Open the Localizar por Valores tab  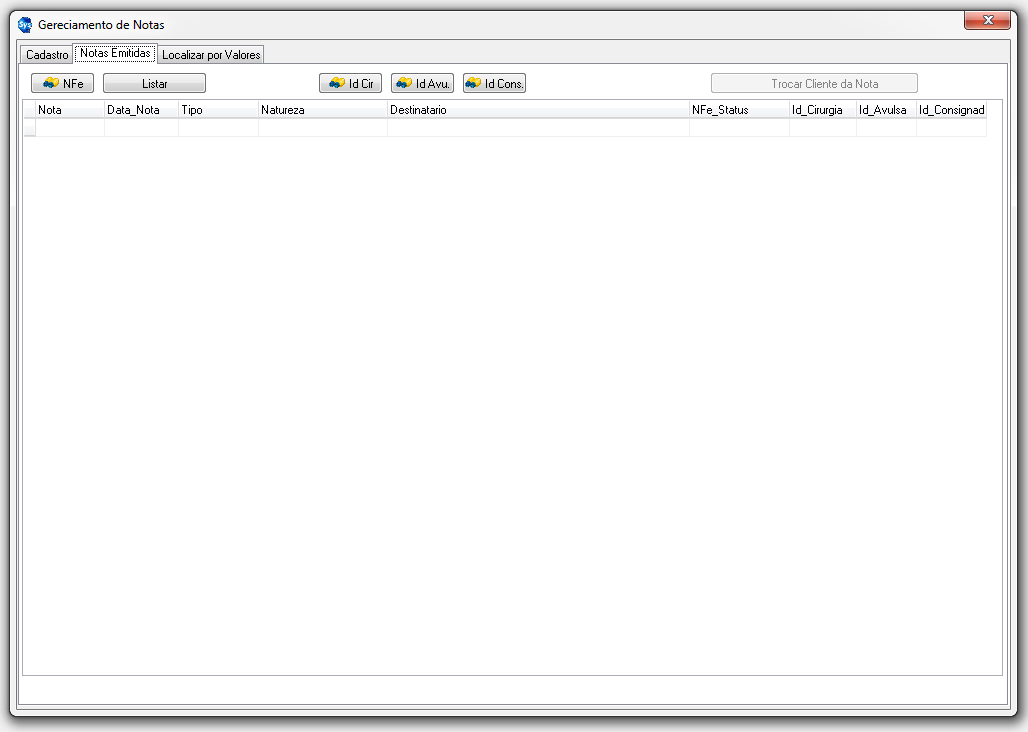211,55
